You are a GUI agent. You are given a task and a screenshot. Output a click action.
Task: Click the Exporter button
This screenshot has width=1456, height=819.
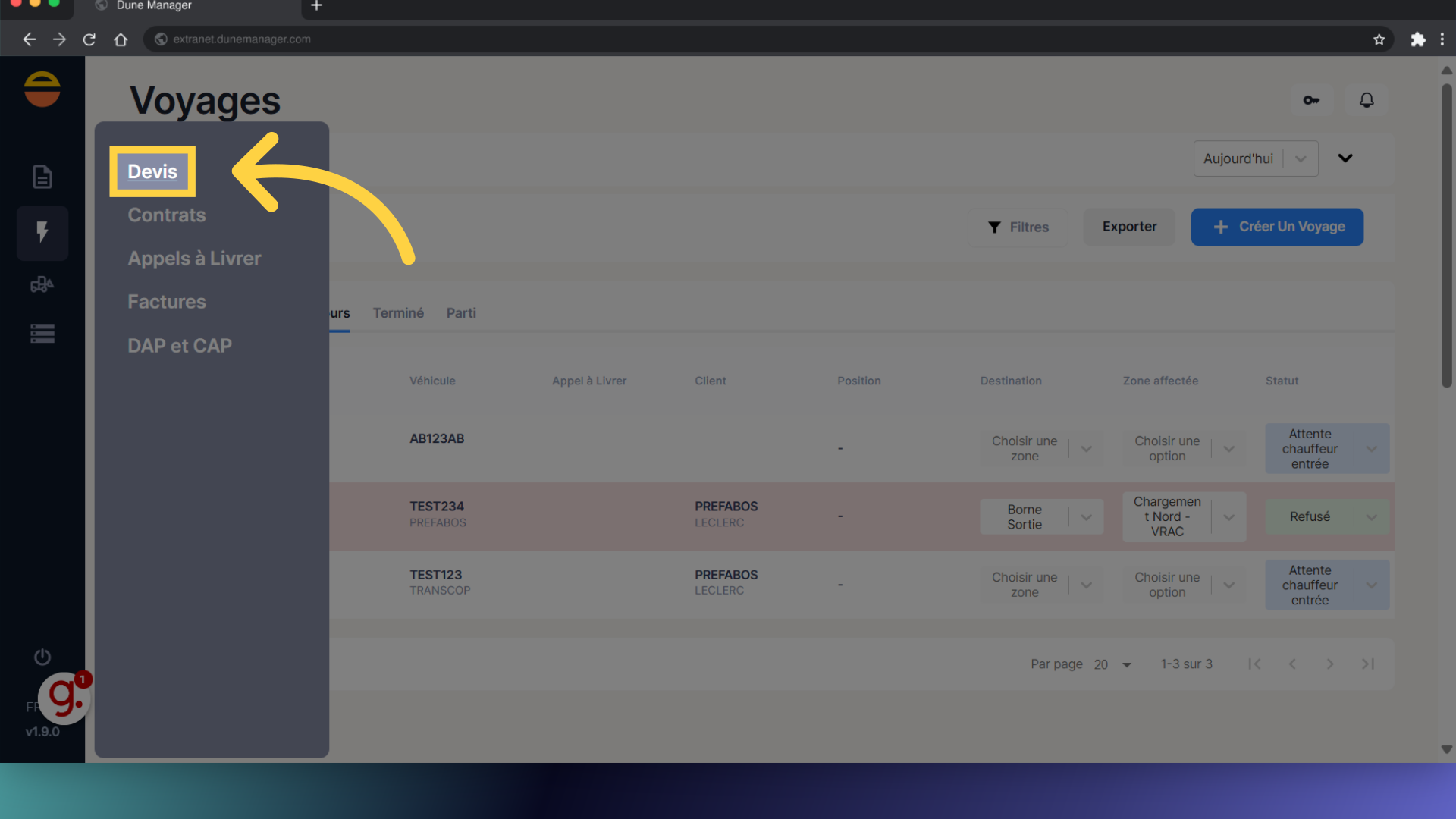(x=1129, y=227)
